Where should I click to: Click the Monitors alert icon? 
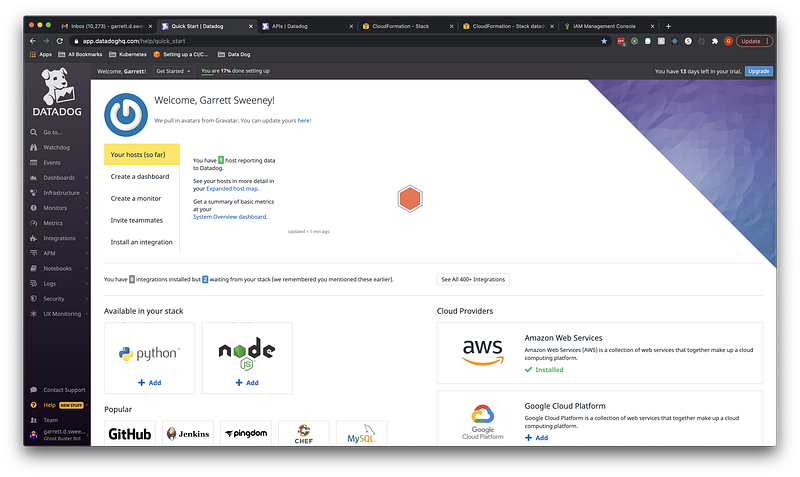tap(34, 208)
